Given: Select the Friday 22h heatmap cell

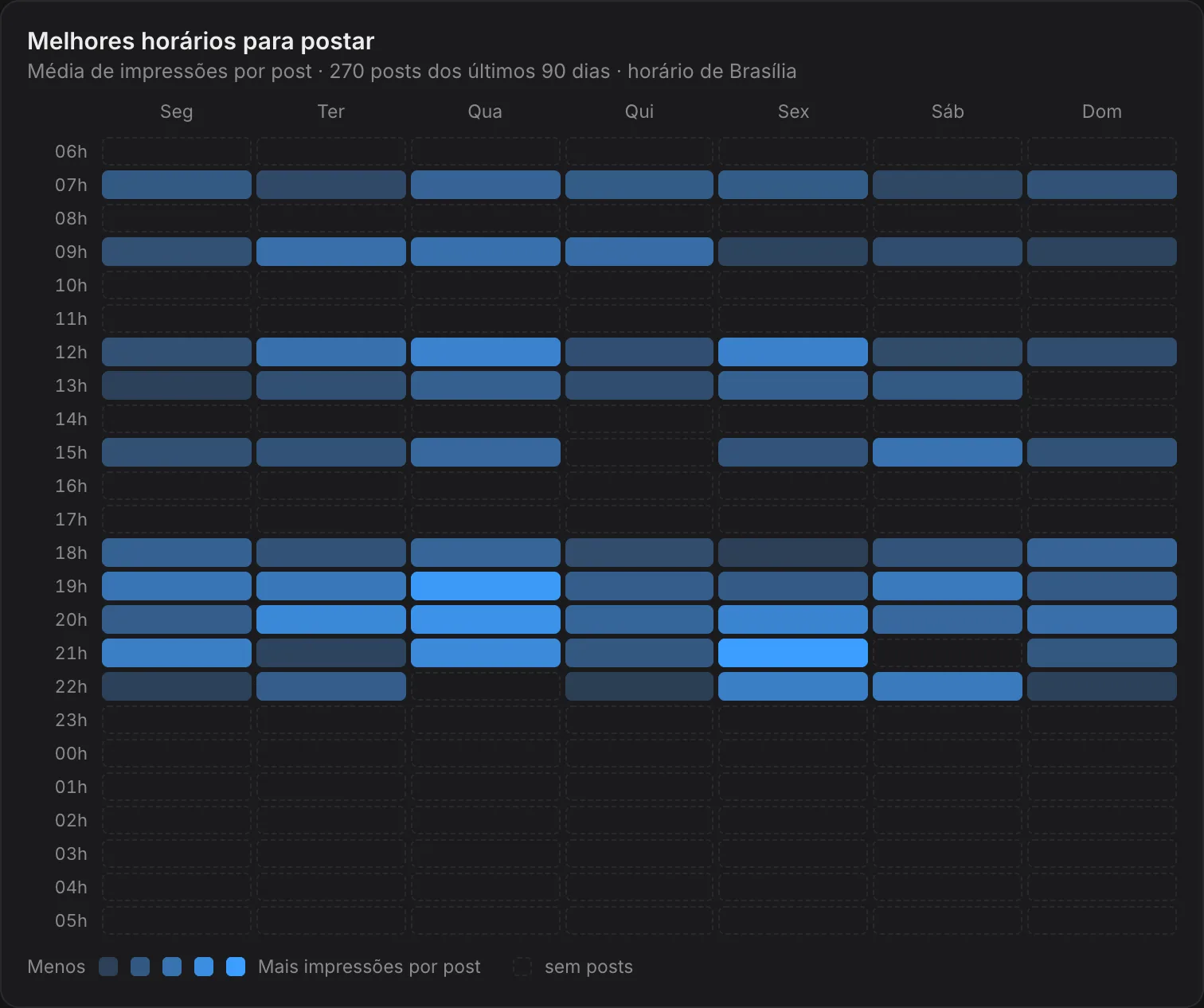Looking at the screenshot, I should point(793,686).
